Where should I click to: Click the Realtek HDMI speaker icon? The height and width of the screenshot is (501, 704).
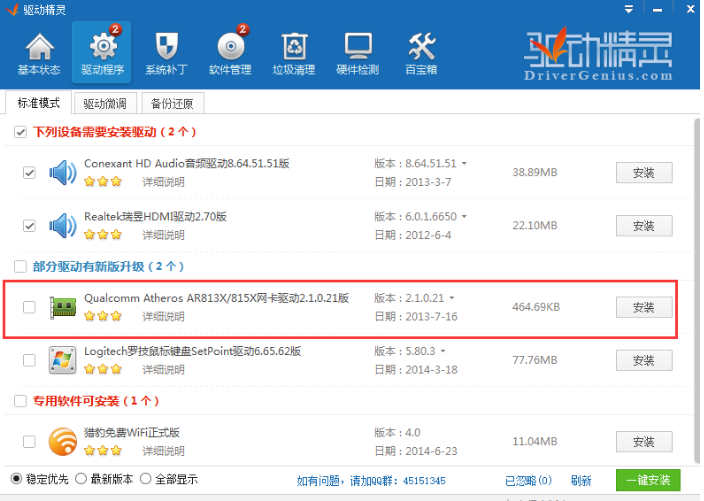coord(62,226)
